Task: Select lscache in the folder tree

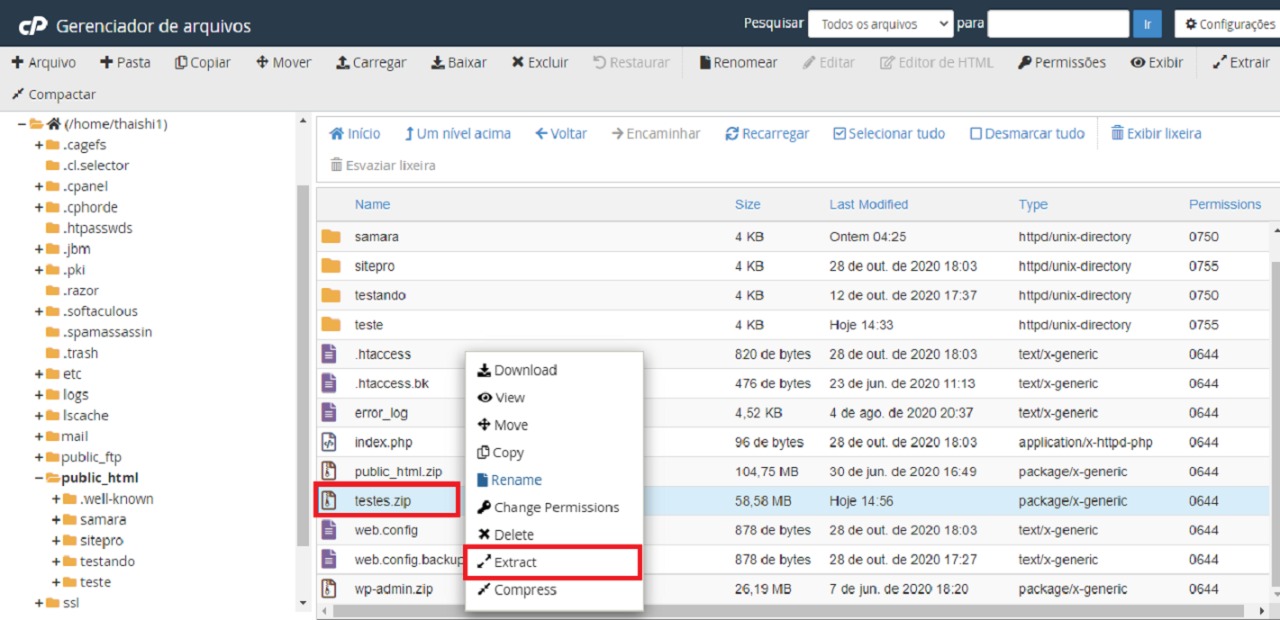Action: click(85, 415)
